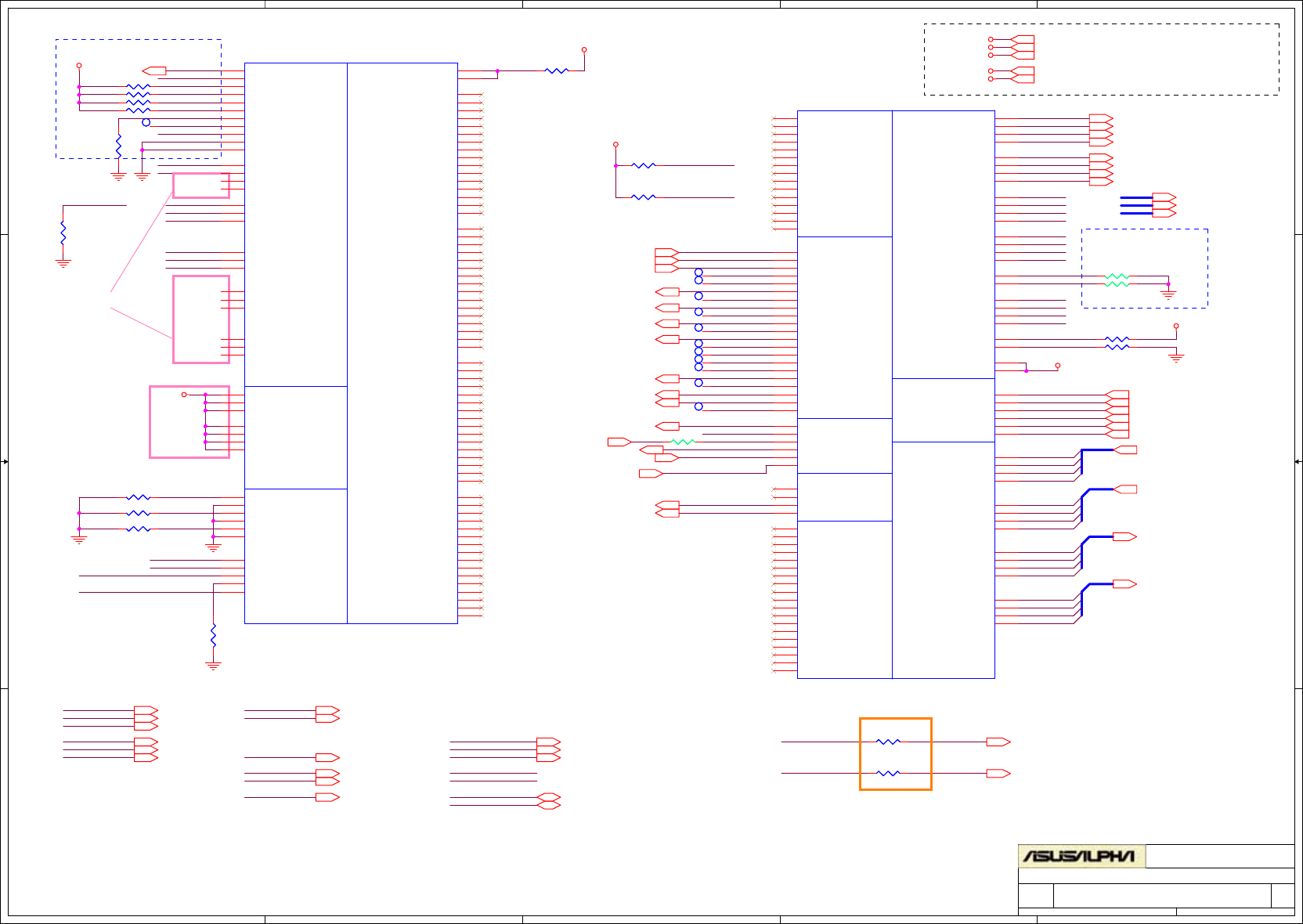Select the top resistor of three at lower left
The image size is (1303, 924).
pyautogui.click(x=138, y=497)
